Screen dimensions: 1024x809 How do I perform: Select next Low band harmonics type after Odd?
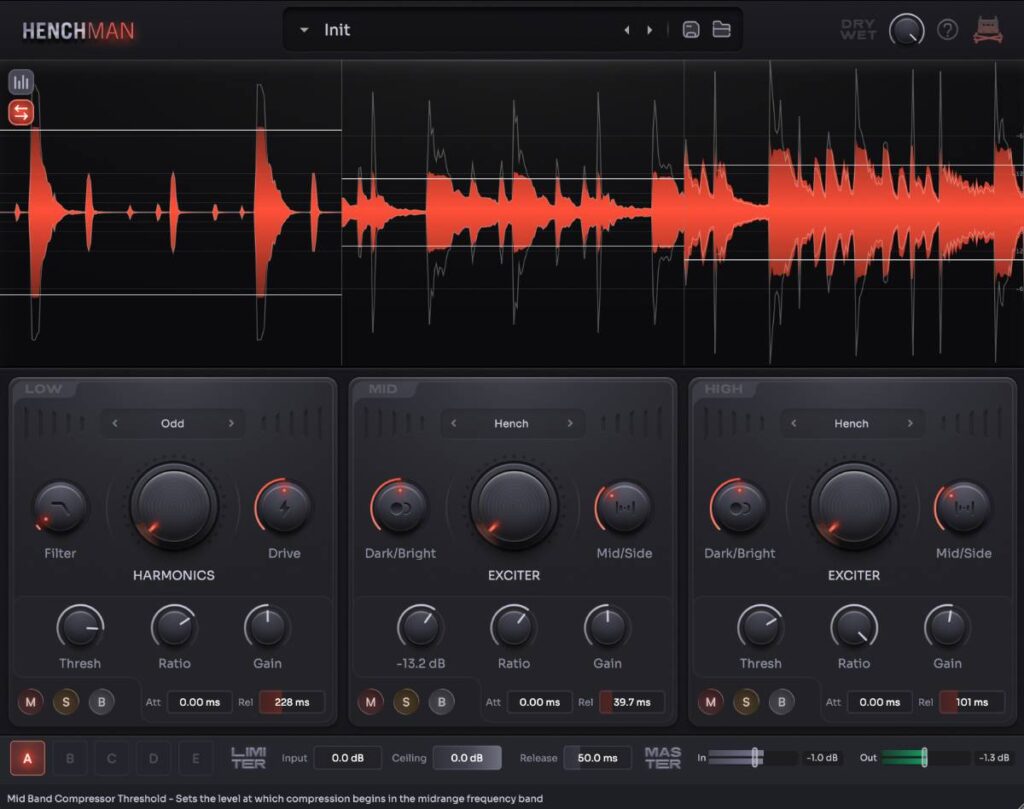(x=231, y=424)
